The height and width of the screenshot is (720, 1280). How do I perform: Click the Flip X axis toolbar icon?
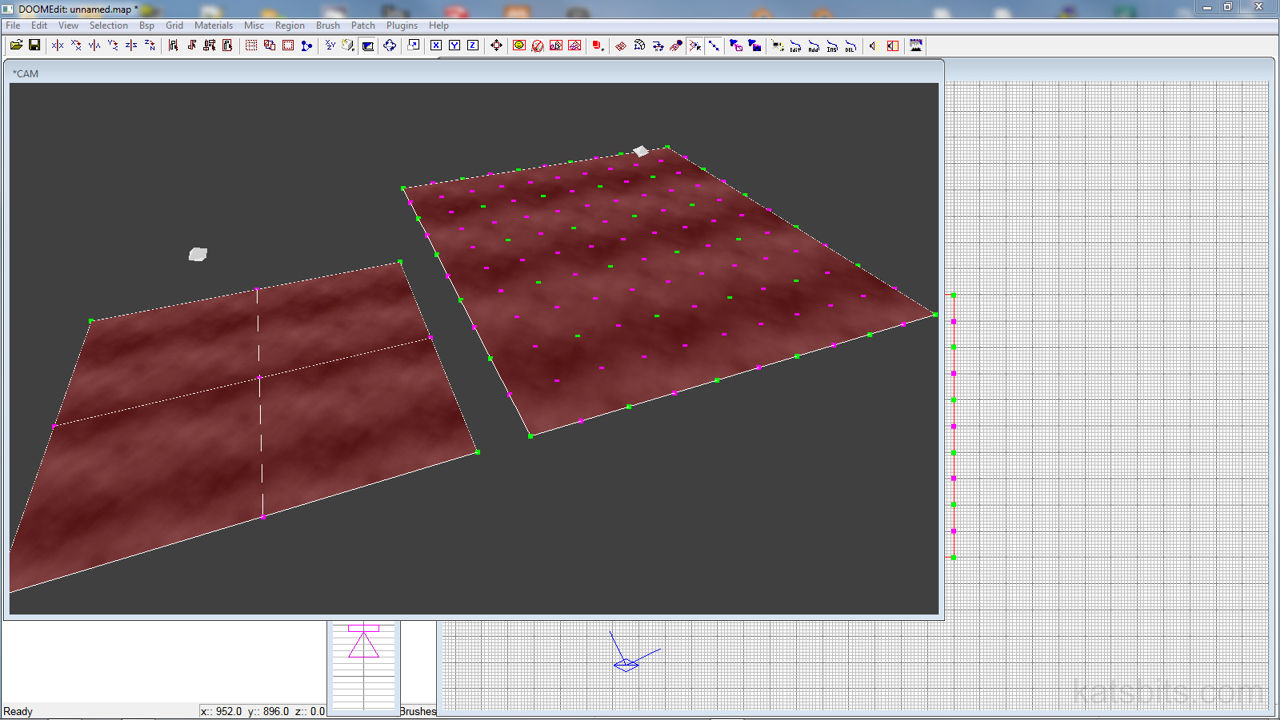pos(57,45)
